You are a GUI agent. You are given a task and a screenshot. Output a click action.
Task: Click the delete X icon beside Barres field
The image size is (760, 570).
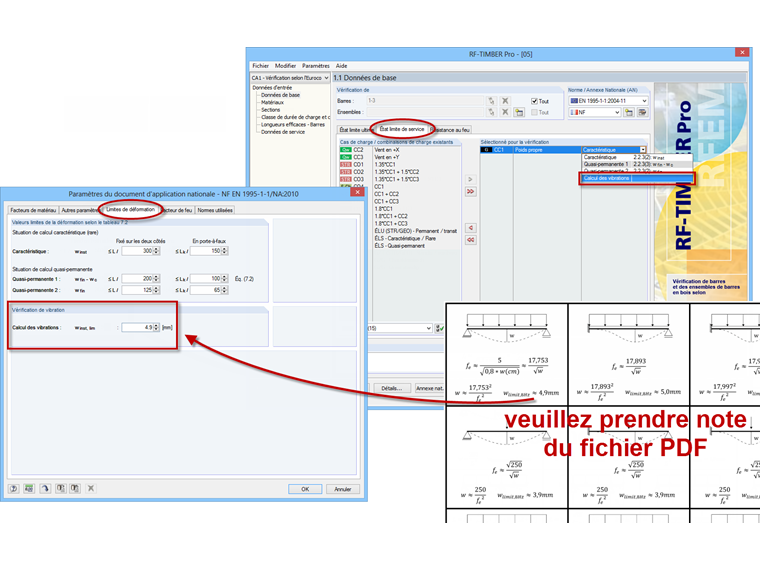[x=505, y=101]
